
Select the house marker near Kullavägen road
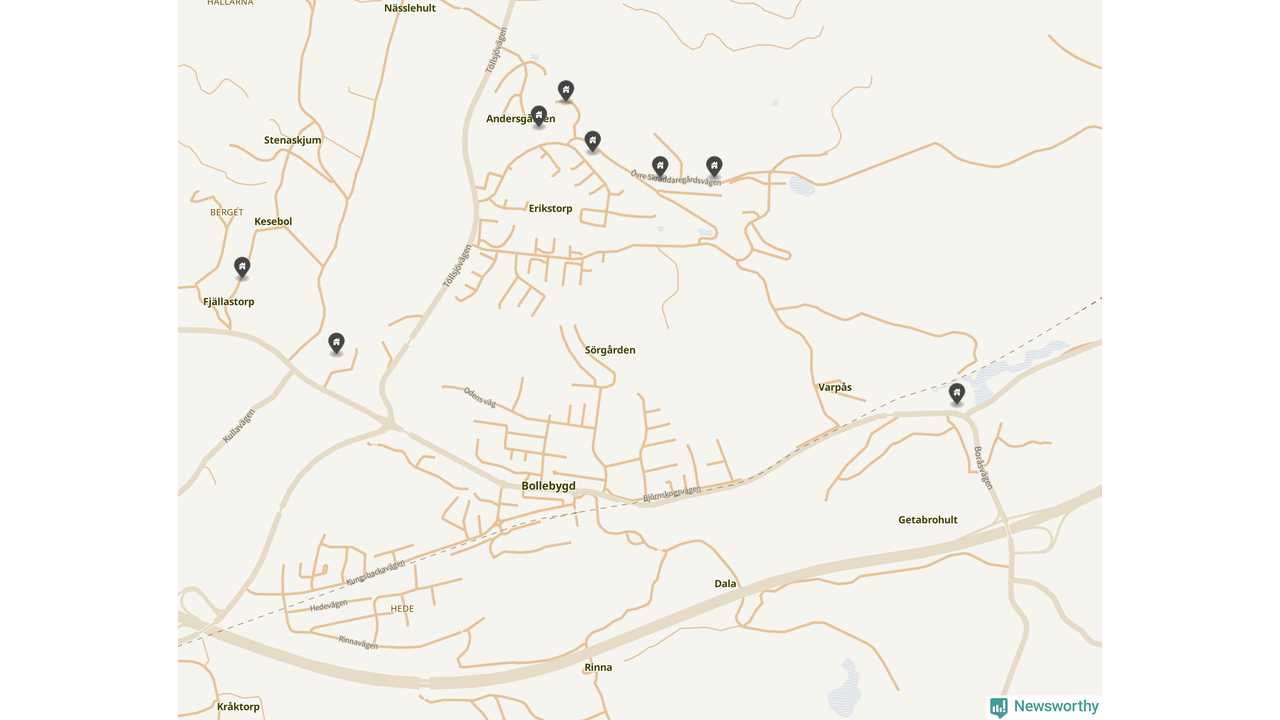(x=336, y=343)
